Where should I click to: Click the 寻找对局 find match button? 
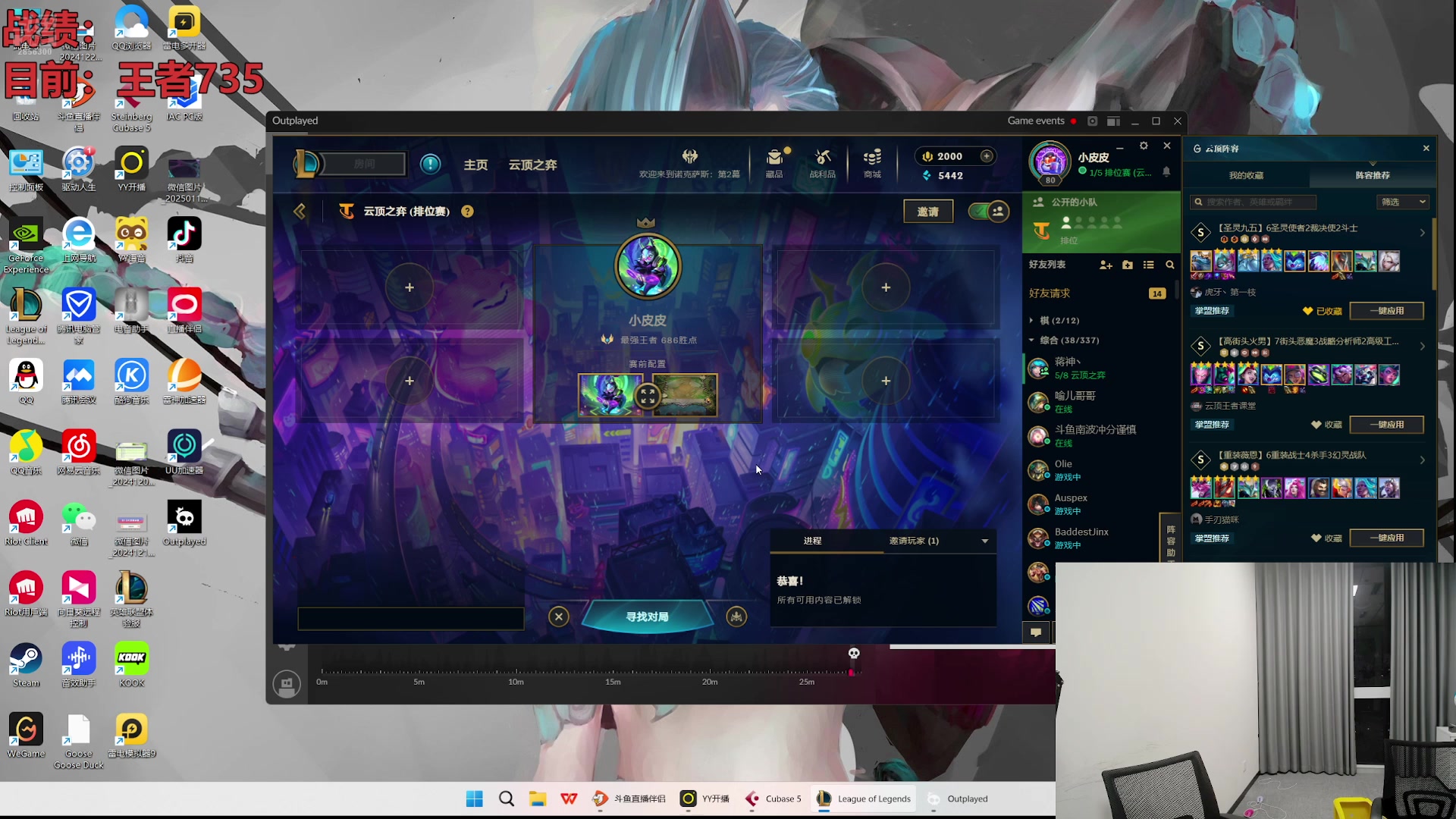pyautogui.click(x=647, y=617)
